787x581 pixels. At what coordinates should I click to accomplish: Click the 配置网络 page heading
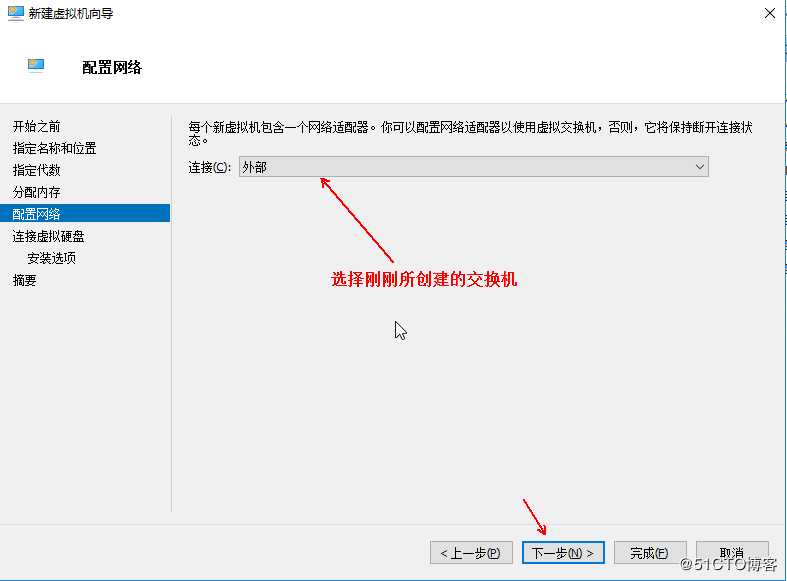coord(112,67)
